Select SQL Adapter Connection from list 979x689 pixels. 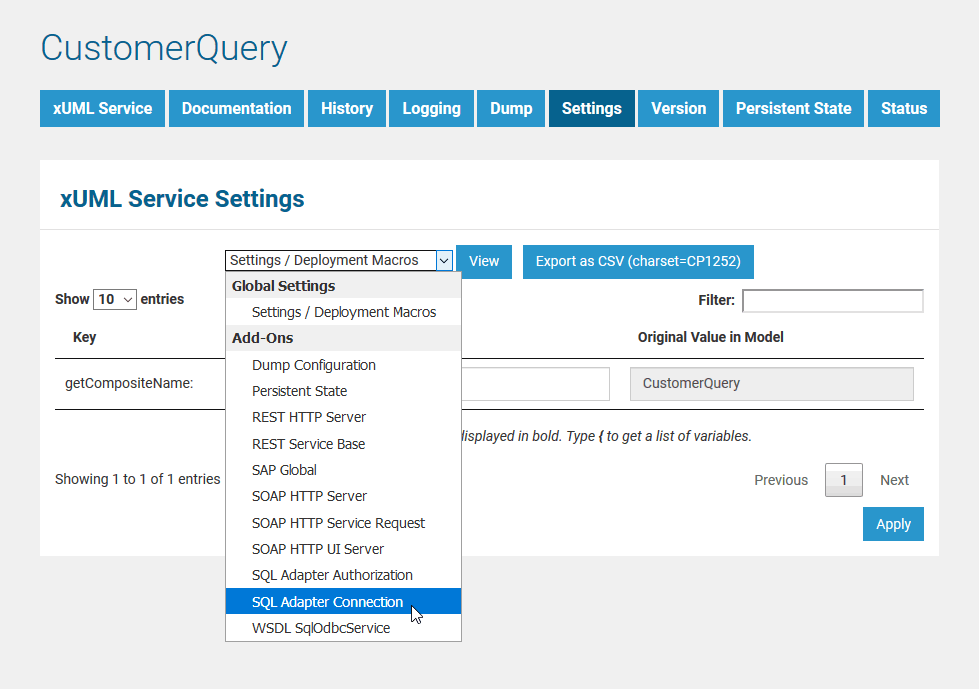[x=327, y=602]
